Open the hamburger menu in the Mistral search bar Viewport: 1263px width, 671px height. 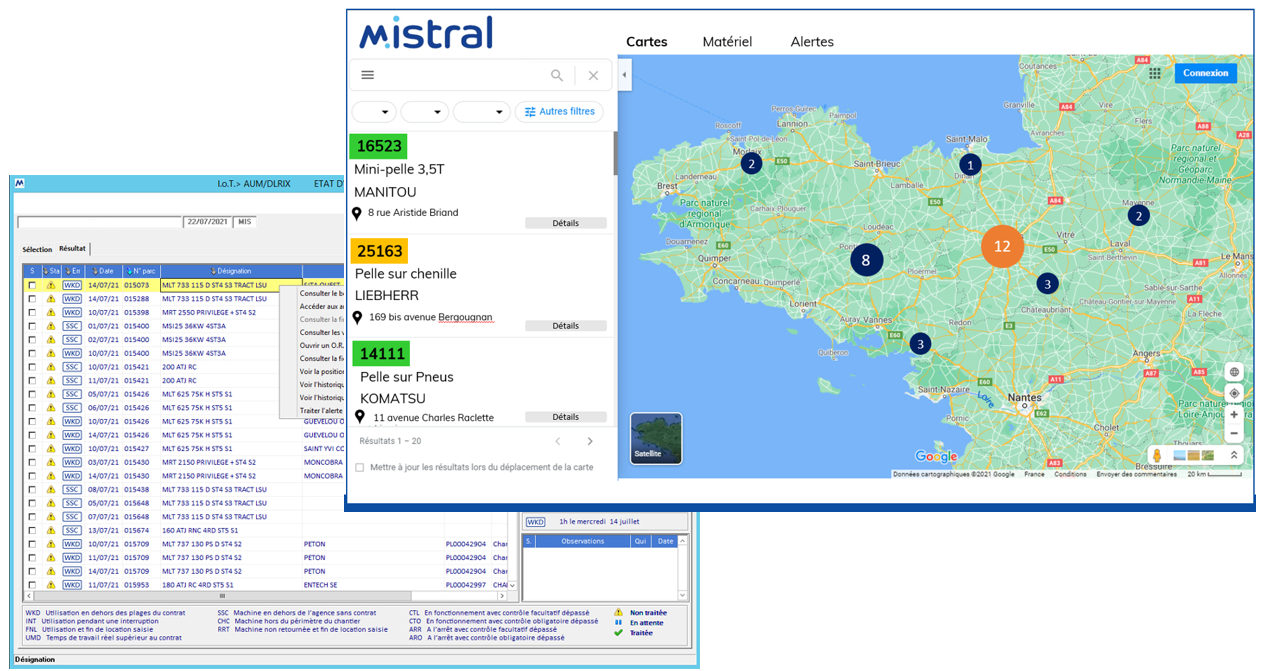click(x=367, y=75)
